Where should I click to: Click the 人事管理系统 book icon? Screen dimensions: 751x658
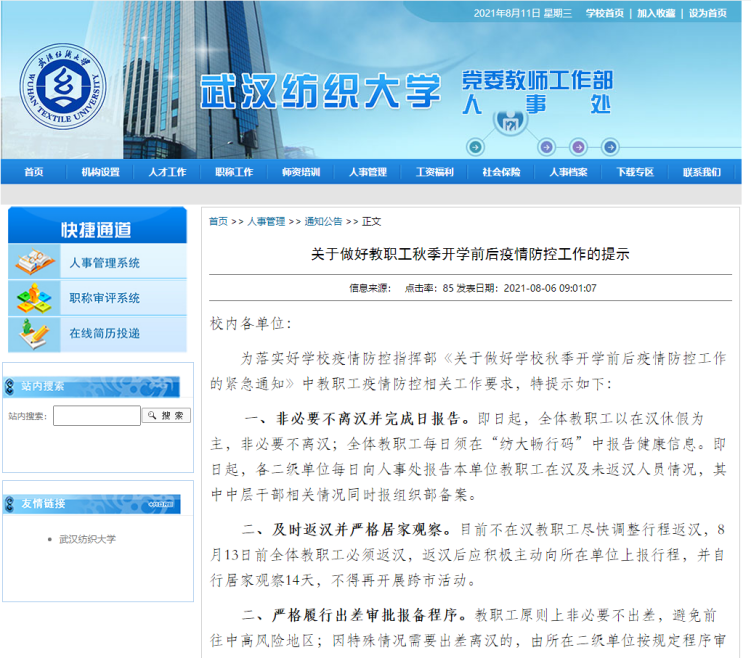point(34,261)
